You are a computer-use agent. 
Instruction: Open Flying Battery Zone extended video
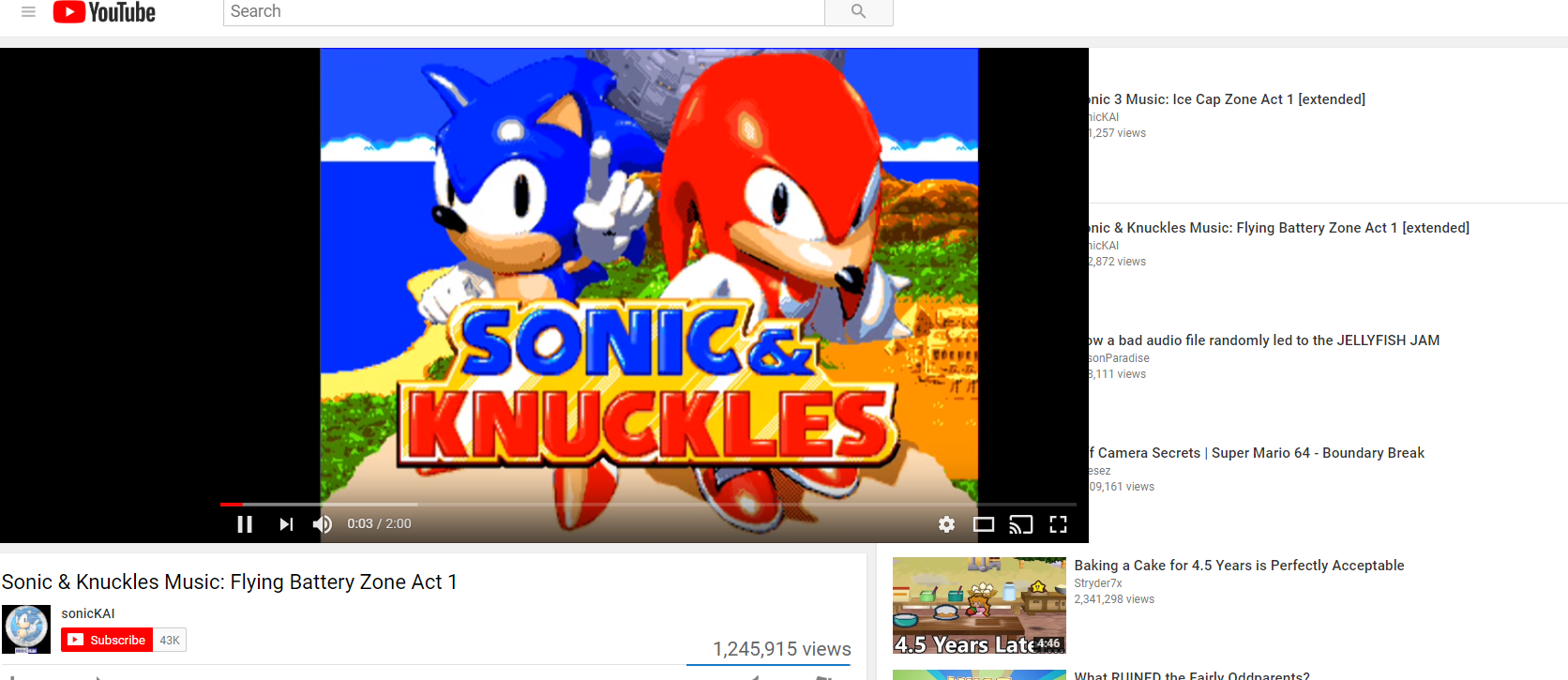pos(1279,228)
